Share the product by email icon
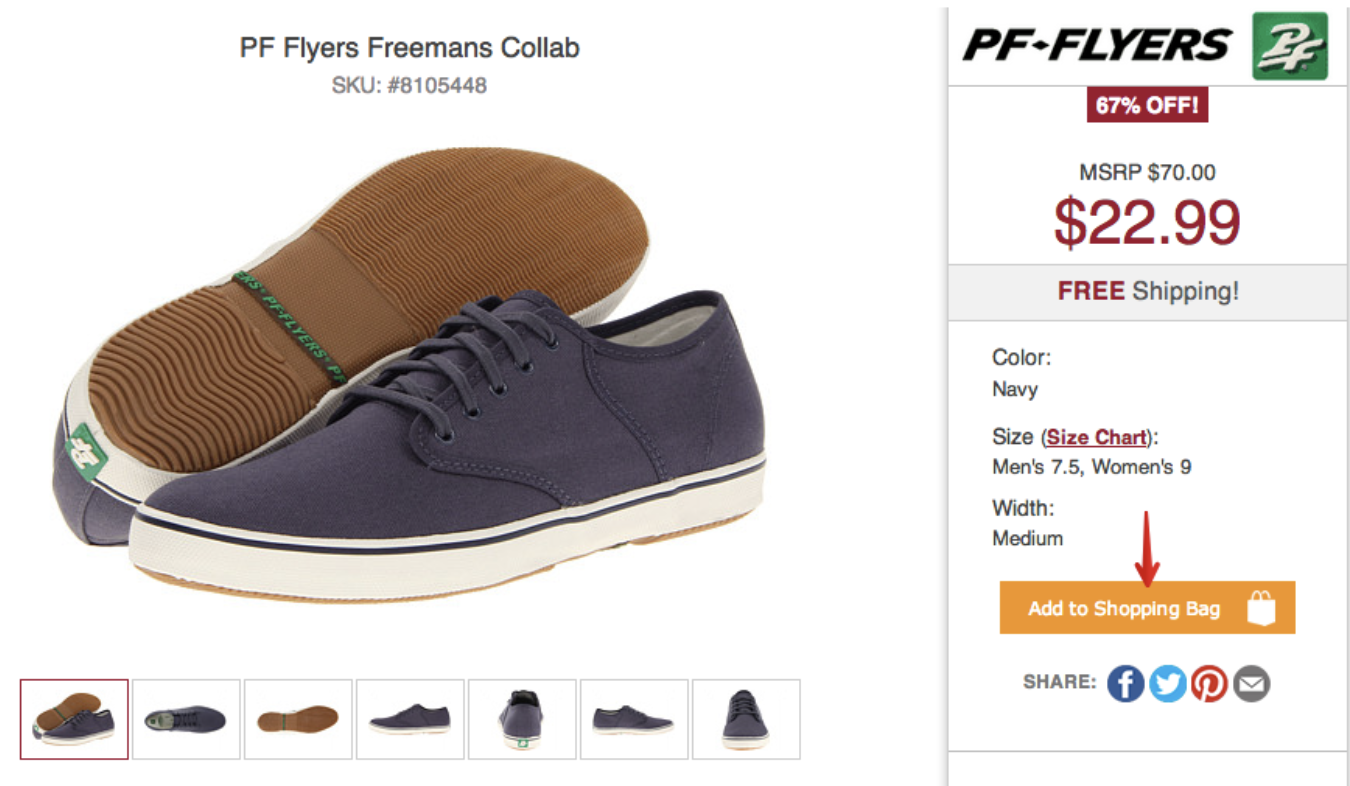1350x786 pixels. click(x=1251, y=684)
